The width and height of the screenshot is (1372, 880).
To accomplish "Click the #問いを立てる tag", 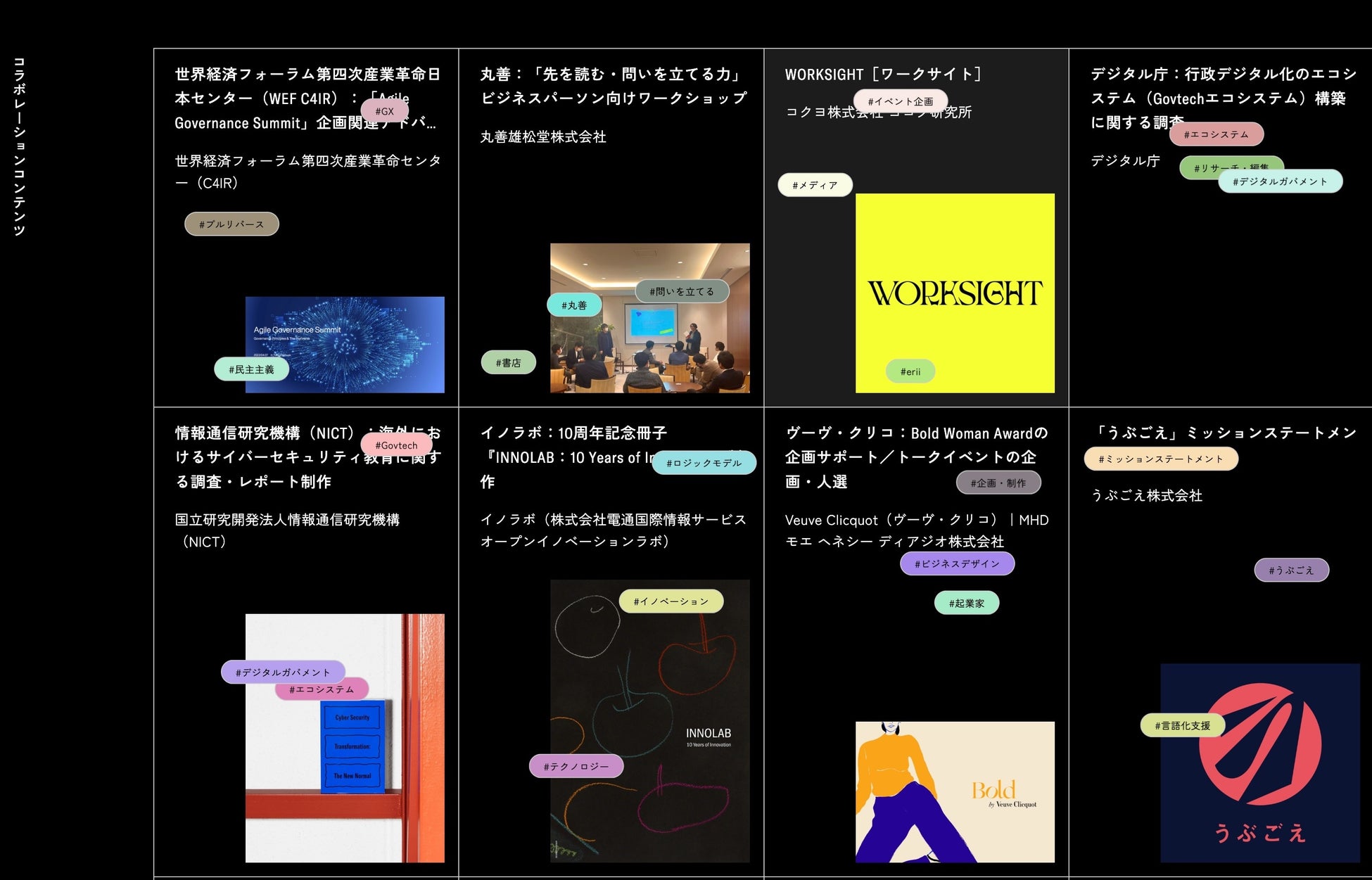I will pos(681,291).
